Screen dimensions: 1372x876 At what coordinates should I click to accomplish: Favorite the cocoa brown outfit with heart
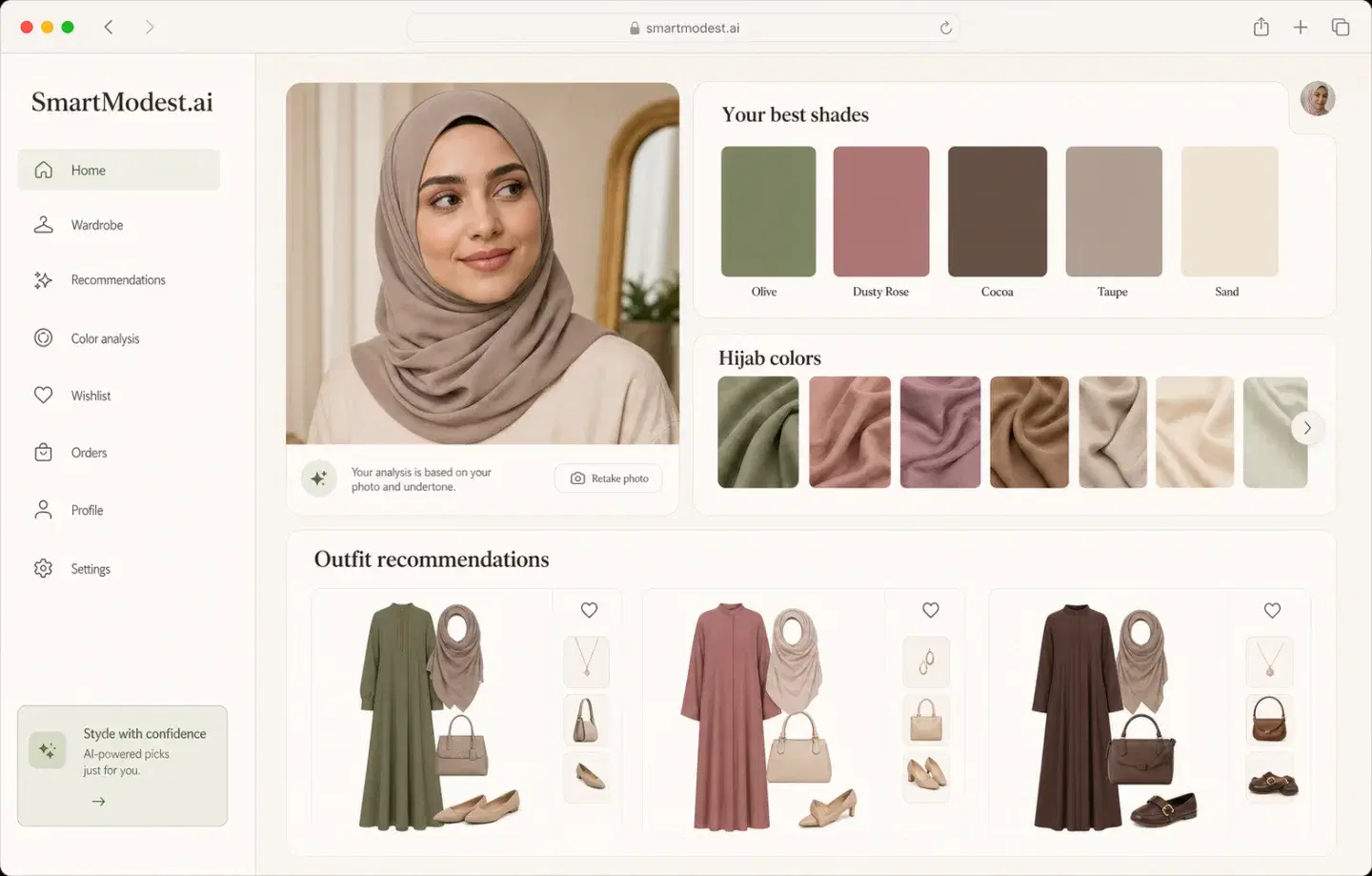tap(1273, 610)
